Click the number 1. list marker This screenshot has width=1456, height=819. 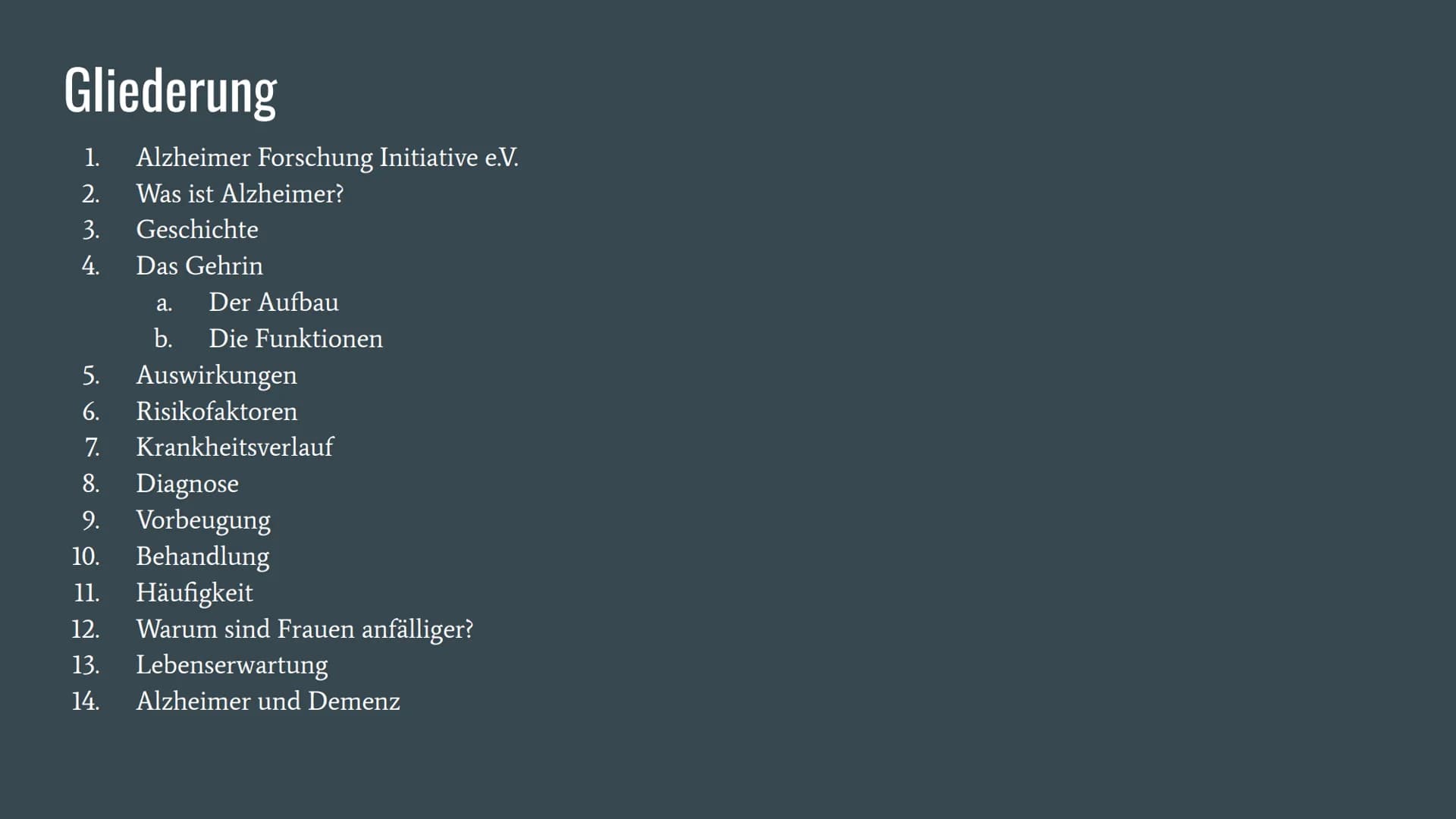(x=92, y=158)
